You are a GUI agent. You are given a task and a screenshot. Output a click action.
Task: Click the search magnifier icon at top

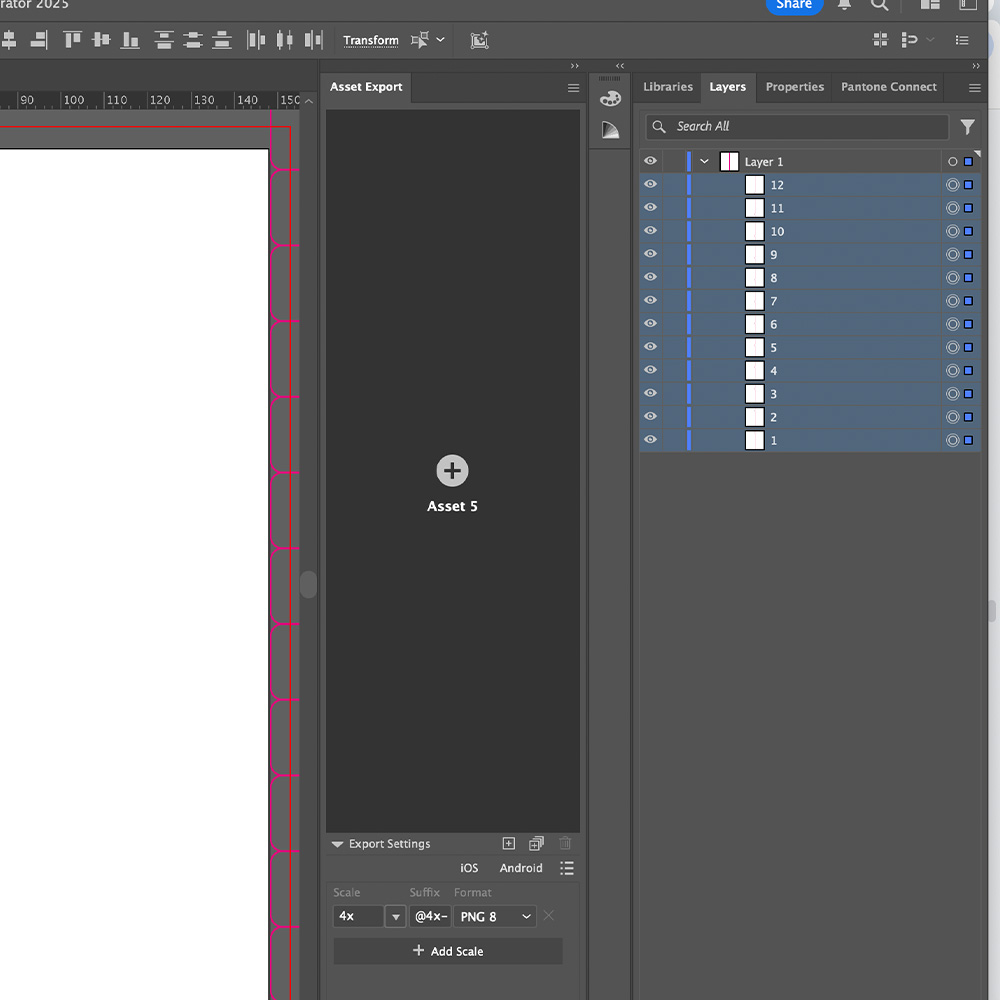(879, 4)
